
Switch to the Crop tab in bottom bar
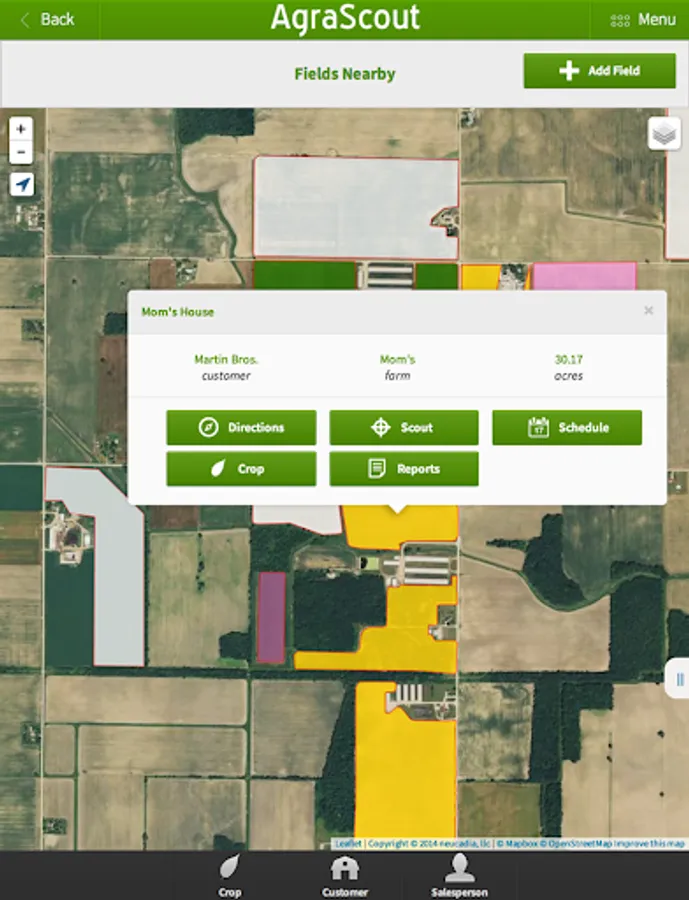(230, 875)
